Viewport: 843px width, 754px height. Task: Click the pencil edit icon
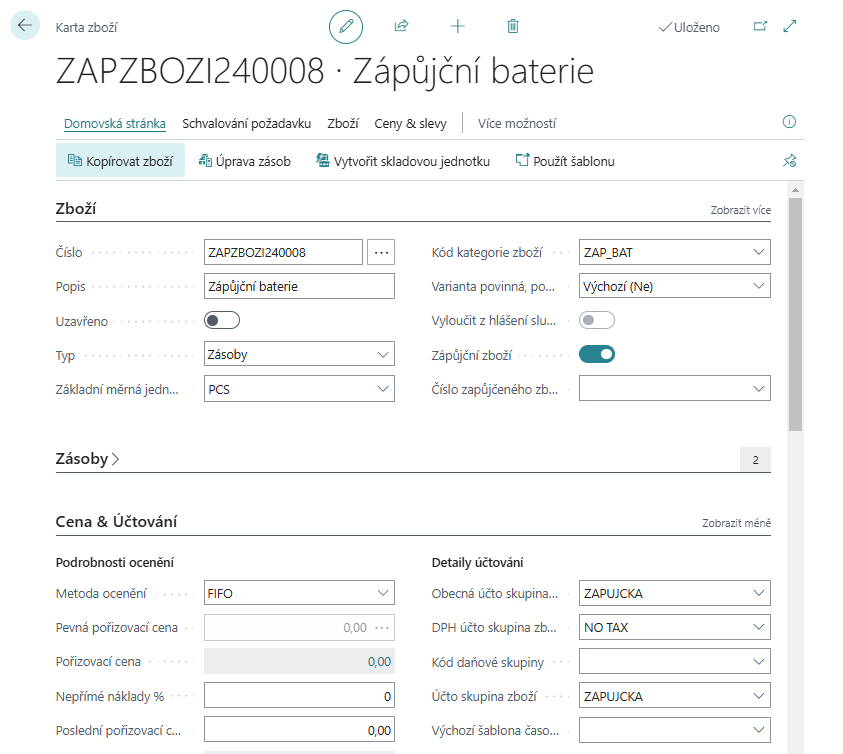pos(346,26)
